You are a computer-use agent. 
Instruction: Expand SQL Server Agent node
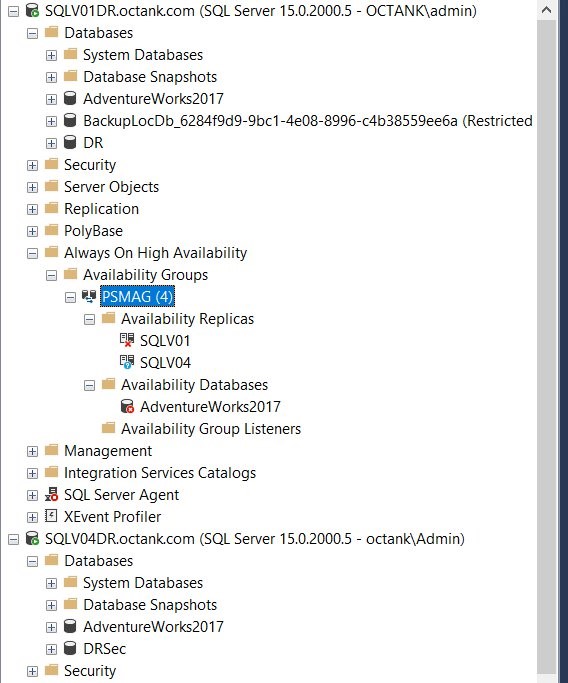point(32,496)
